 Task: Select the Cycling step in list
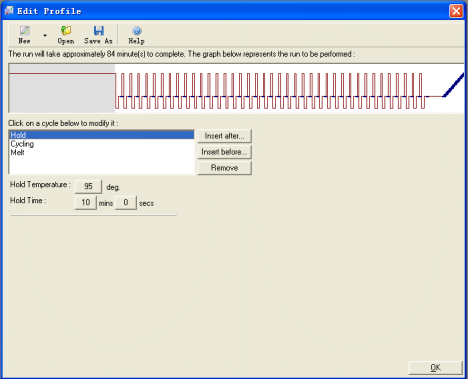tap(101, 144)
